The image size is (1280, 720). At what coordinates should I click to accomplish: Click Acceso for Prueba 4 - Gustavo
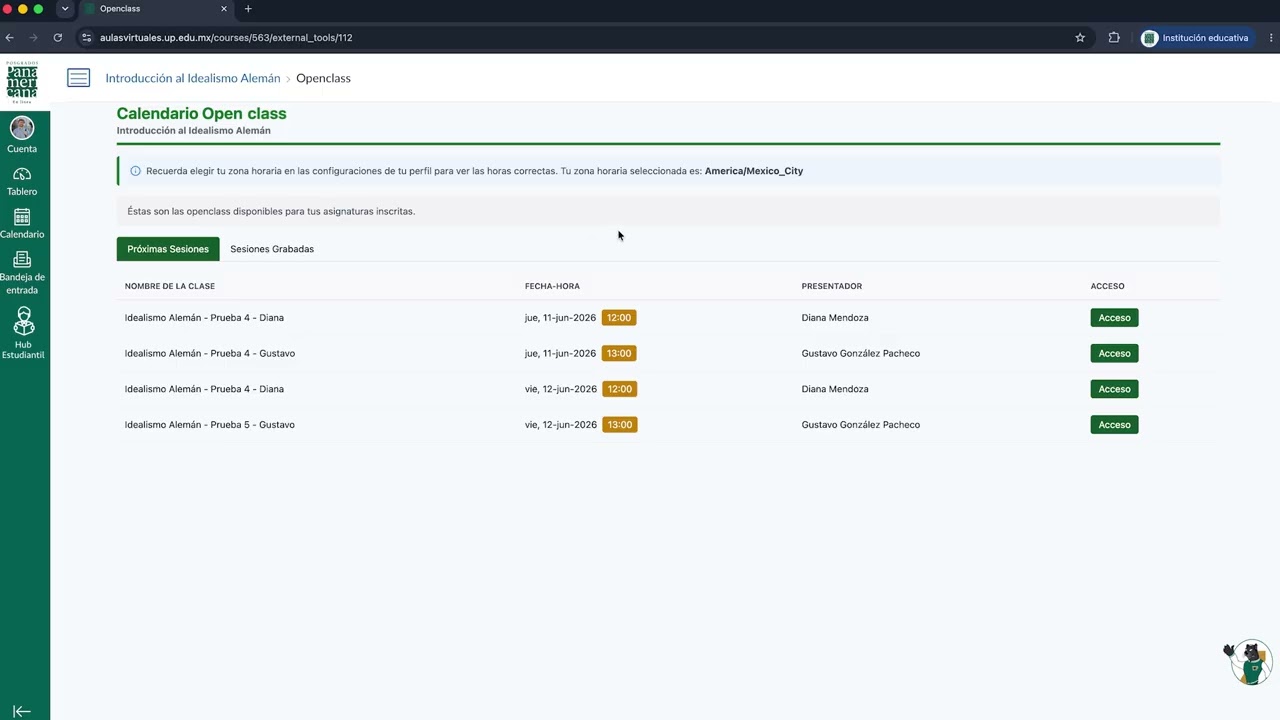tap(1114, 353)
